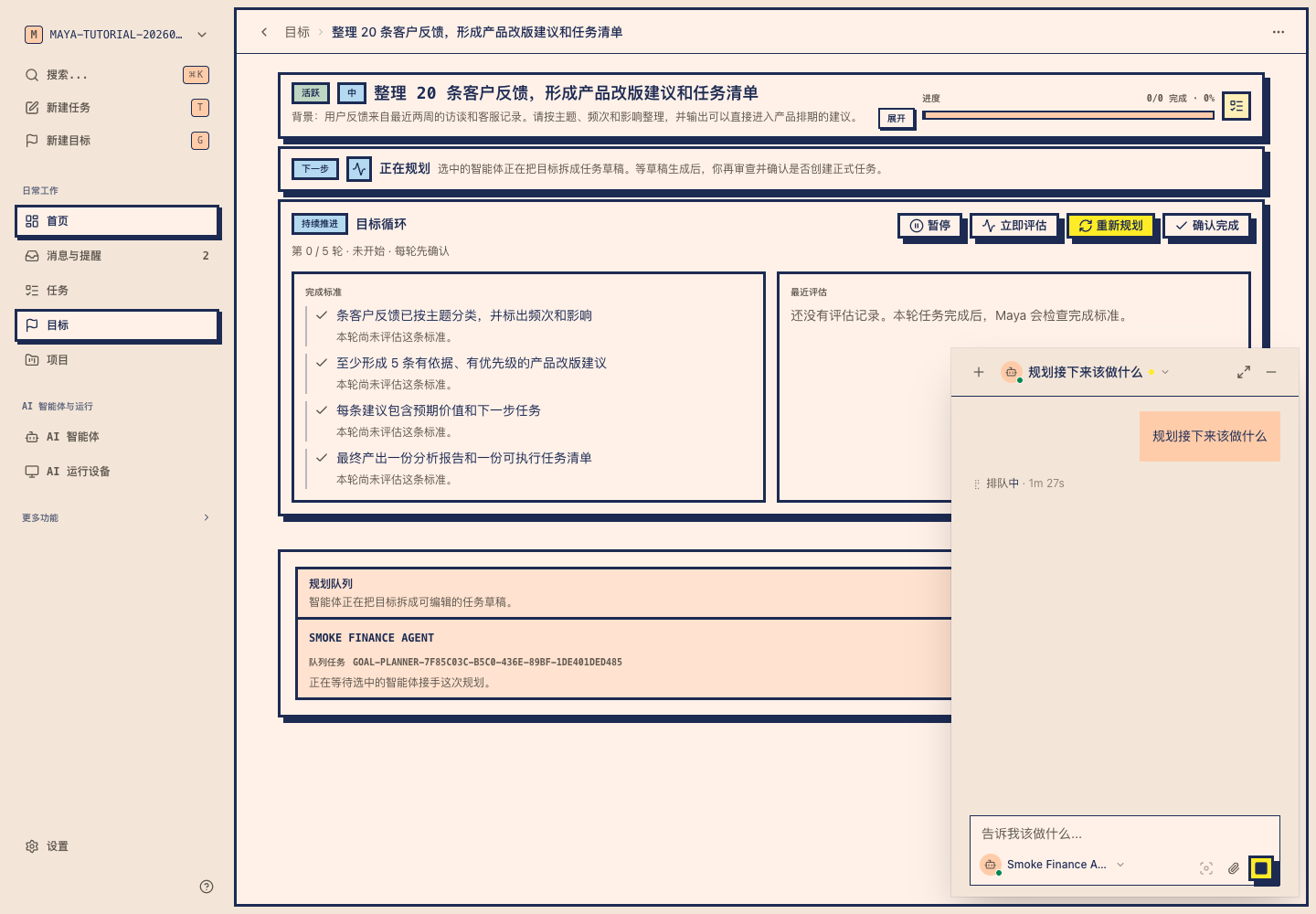The height and width of the screenshot is (914, 1316).
Task: Click the help question mark icon
Action: (x=207, y=887)
